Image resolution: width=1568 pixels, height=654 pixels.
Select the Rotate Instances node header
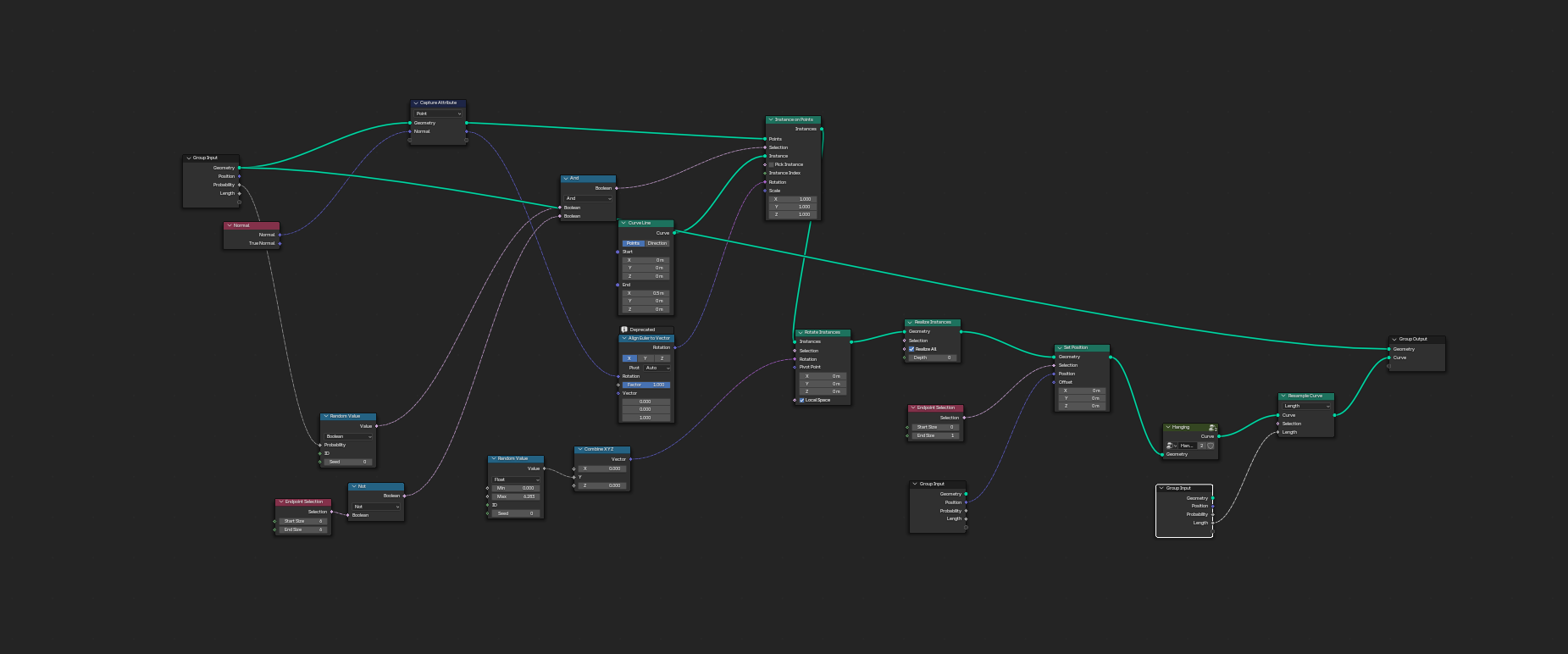(x=823, y=333)
